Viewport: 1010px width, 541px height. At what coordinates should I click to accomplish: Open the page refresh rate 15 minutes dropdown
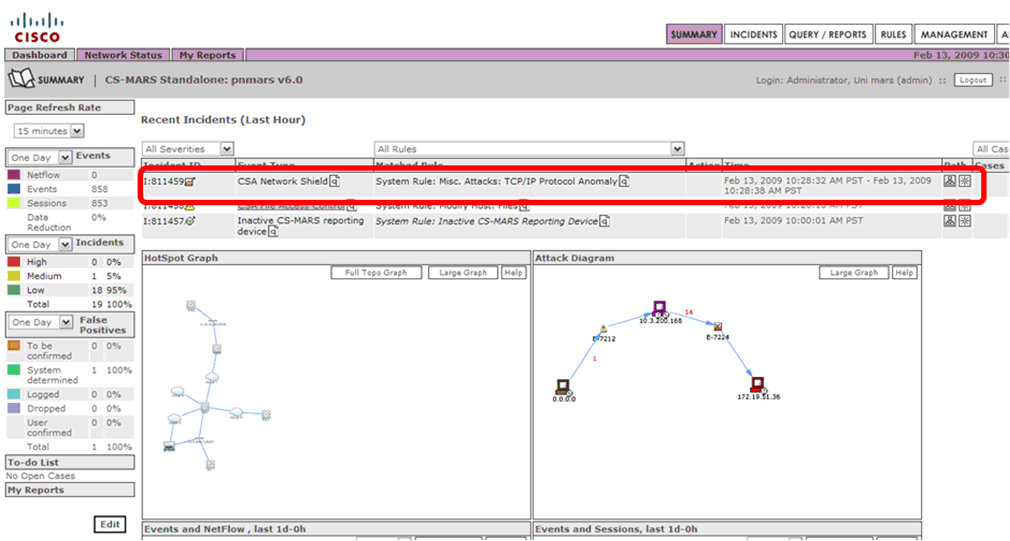(x=50, y=131)
